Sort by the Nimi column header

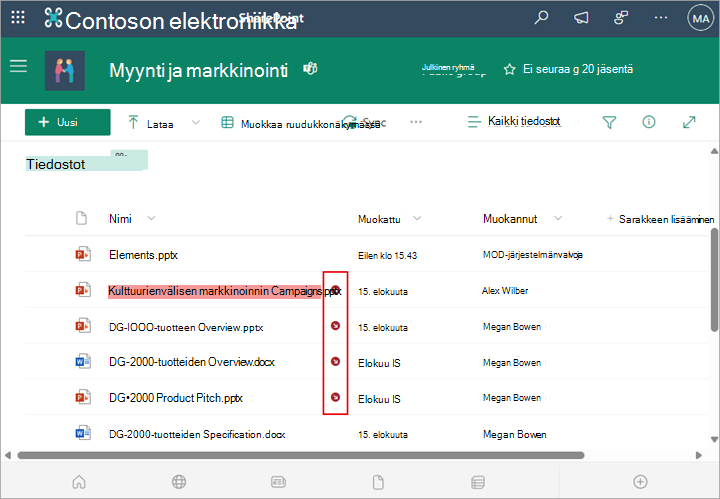(x=120, y=219)
